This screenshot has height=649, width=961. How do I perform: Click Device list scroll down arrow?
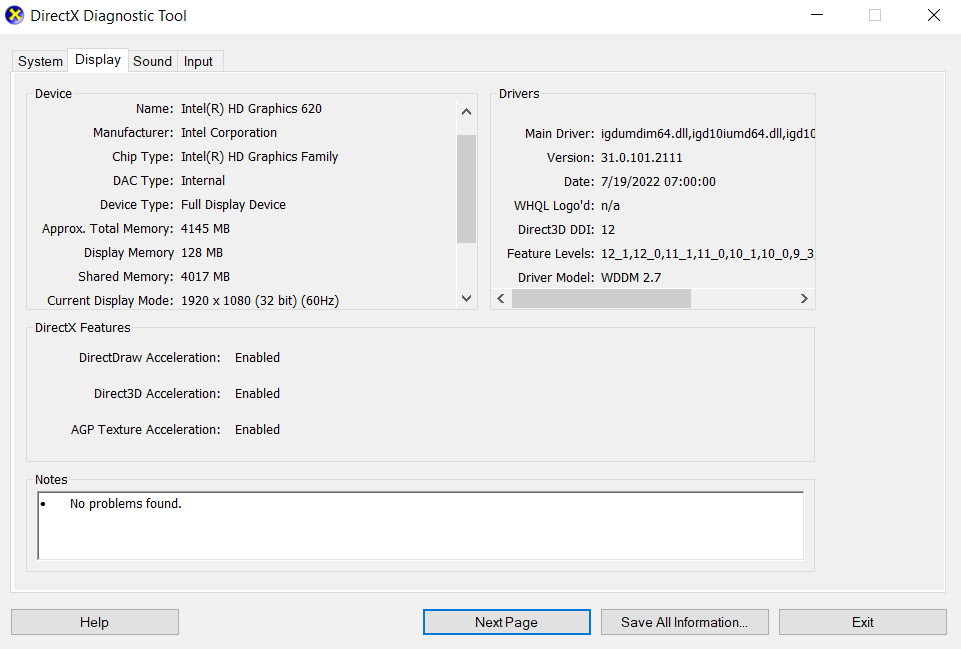466,298
